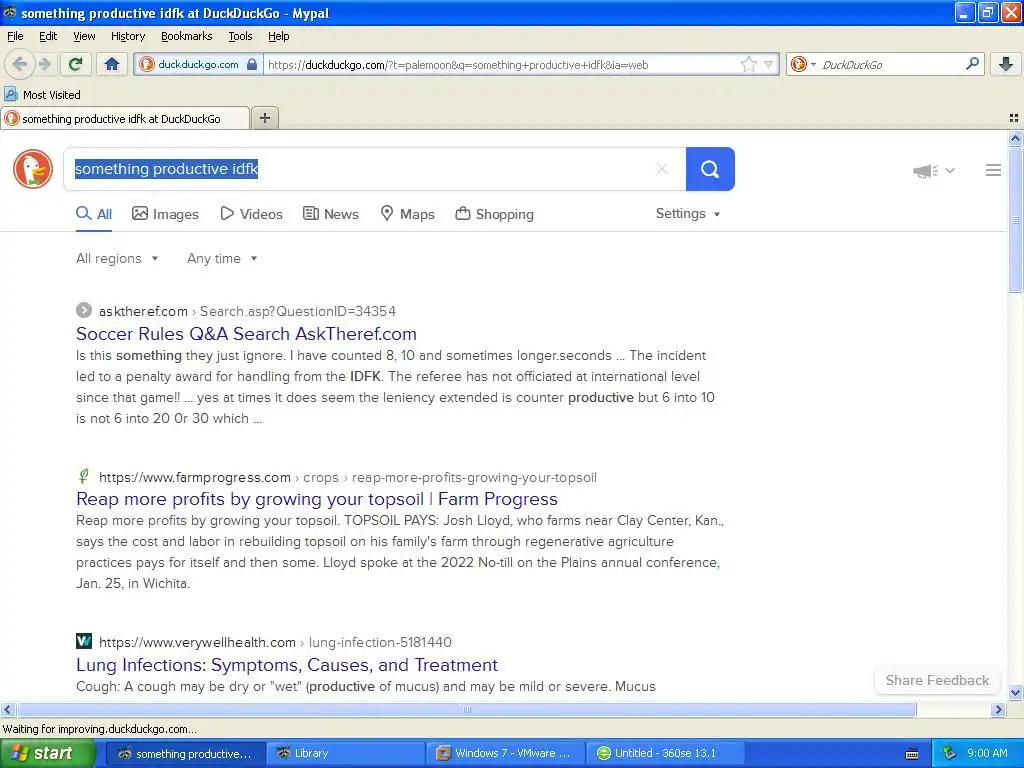This screenshot has height=768, width=1024.
Task: Open Tools menu
Action: pyautogui.click(x=240, y=36)
